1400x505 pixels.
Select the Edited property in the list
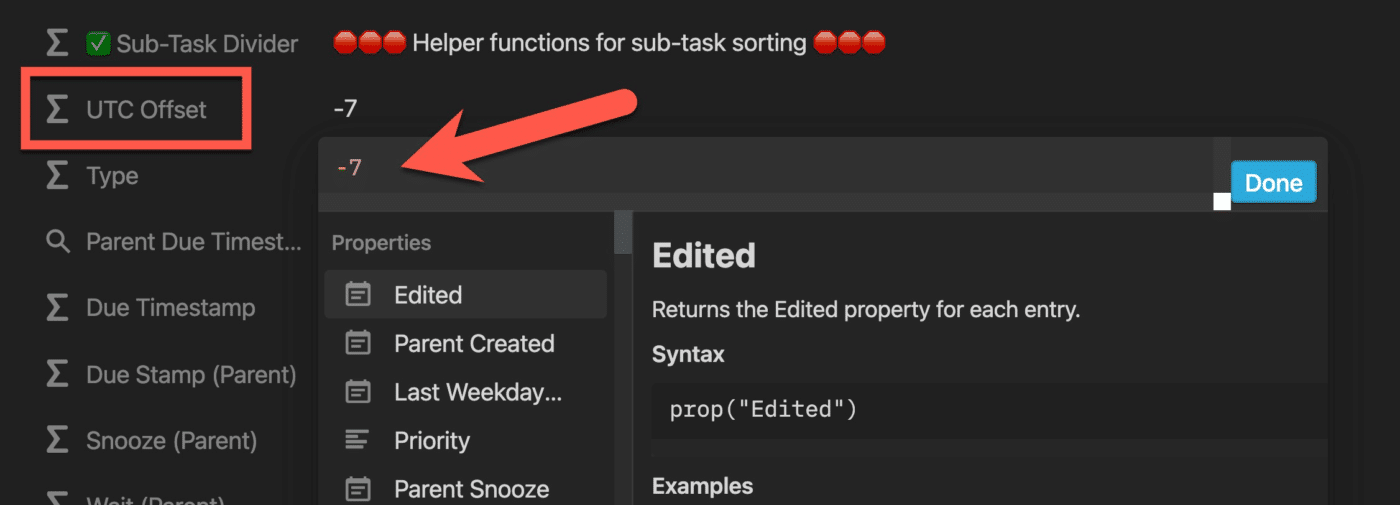pyautogui.click(x=466, y=295)
